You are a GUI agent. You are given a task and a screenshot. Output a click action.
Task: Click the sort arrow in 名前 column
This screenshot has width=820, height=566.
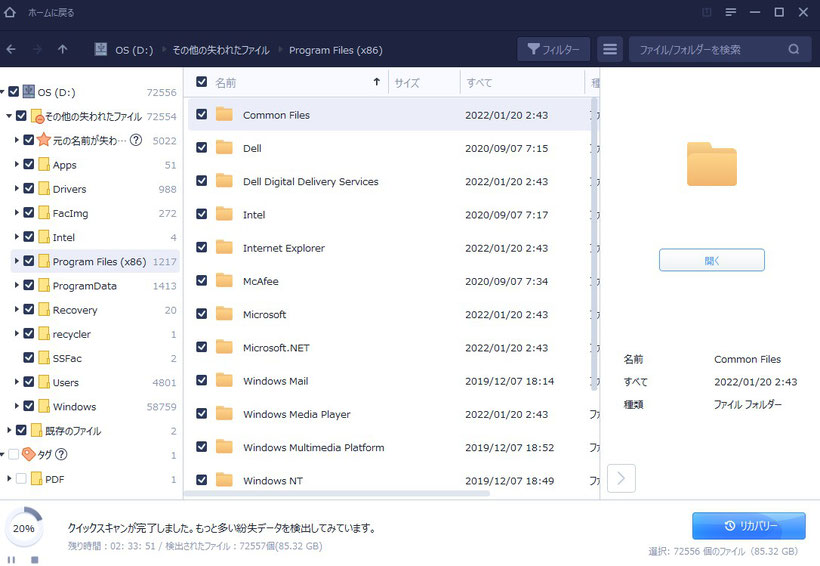pyautogui.click(x=377, y=82)
